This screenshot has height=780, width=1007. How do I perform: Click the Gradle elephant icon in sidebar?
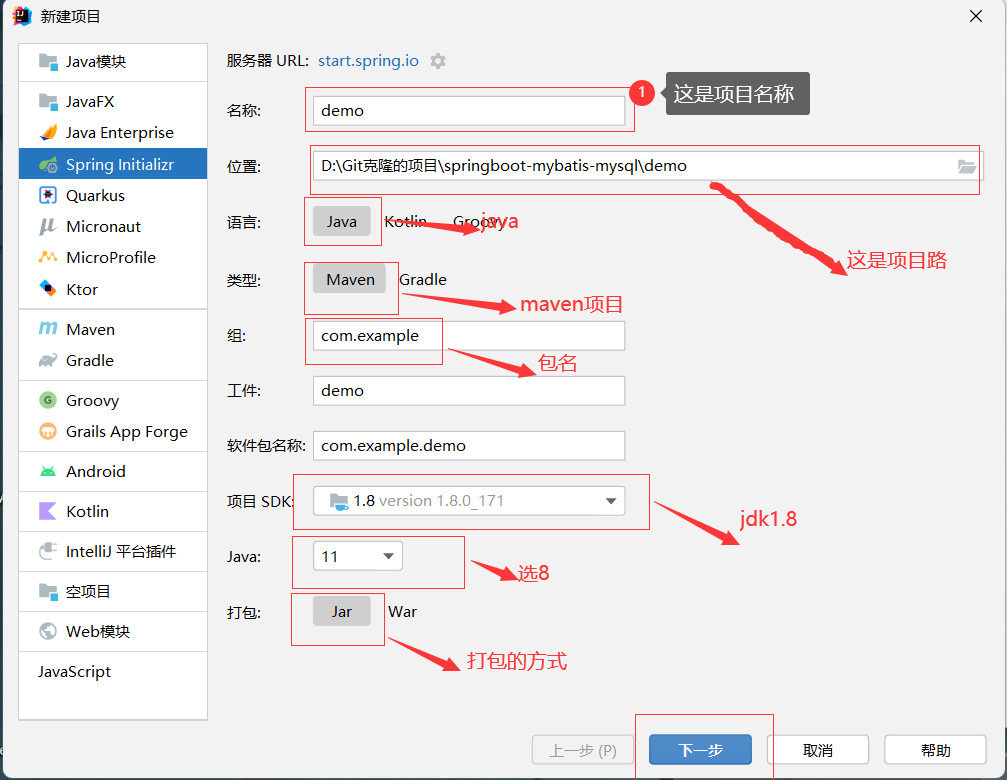pyautogui.click(x=48, y=360)
